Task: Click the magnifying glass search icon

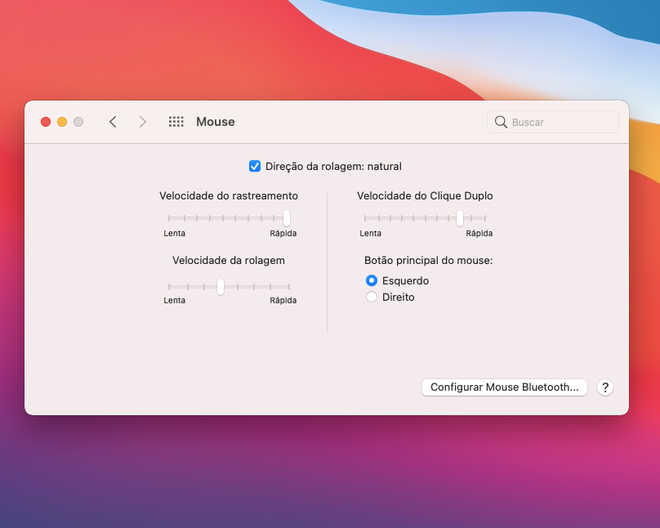Action: (501, 122)
